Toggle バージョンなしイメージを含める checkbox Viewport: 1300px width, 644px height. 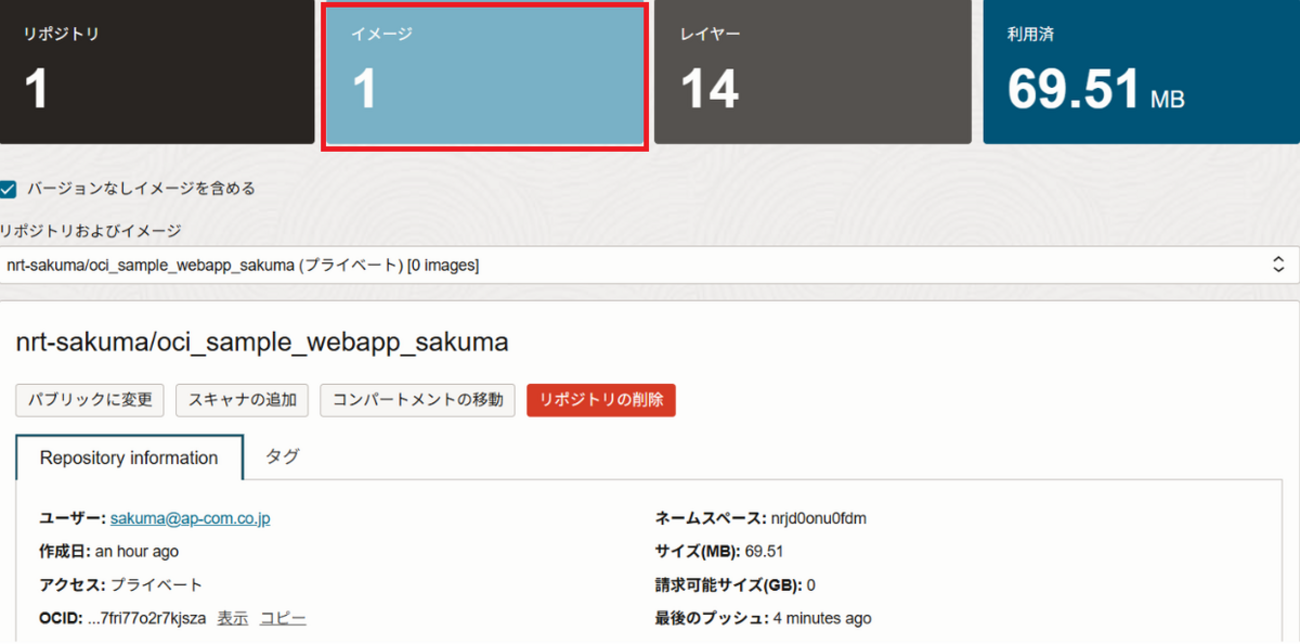[x=9, y=188]
